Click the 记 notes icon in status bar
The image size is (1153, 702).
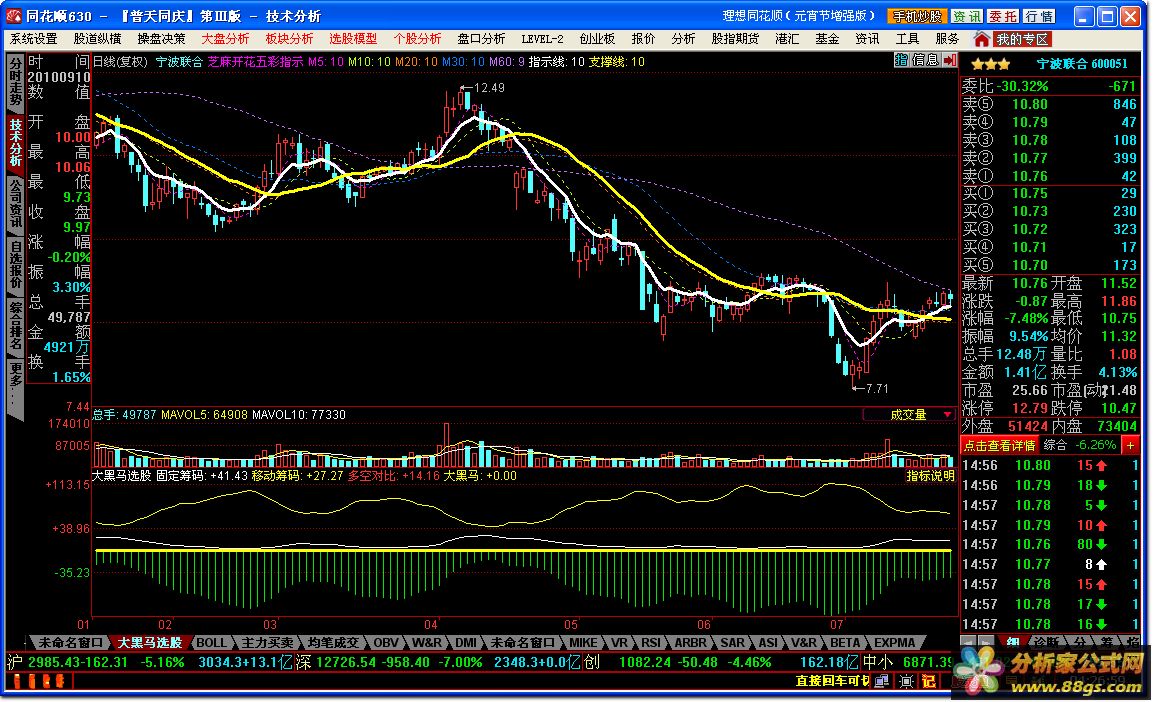click(x=929, y=681)
